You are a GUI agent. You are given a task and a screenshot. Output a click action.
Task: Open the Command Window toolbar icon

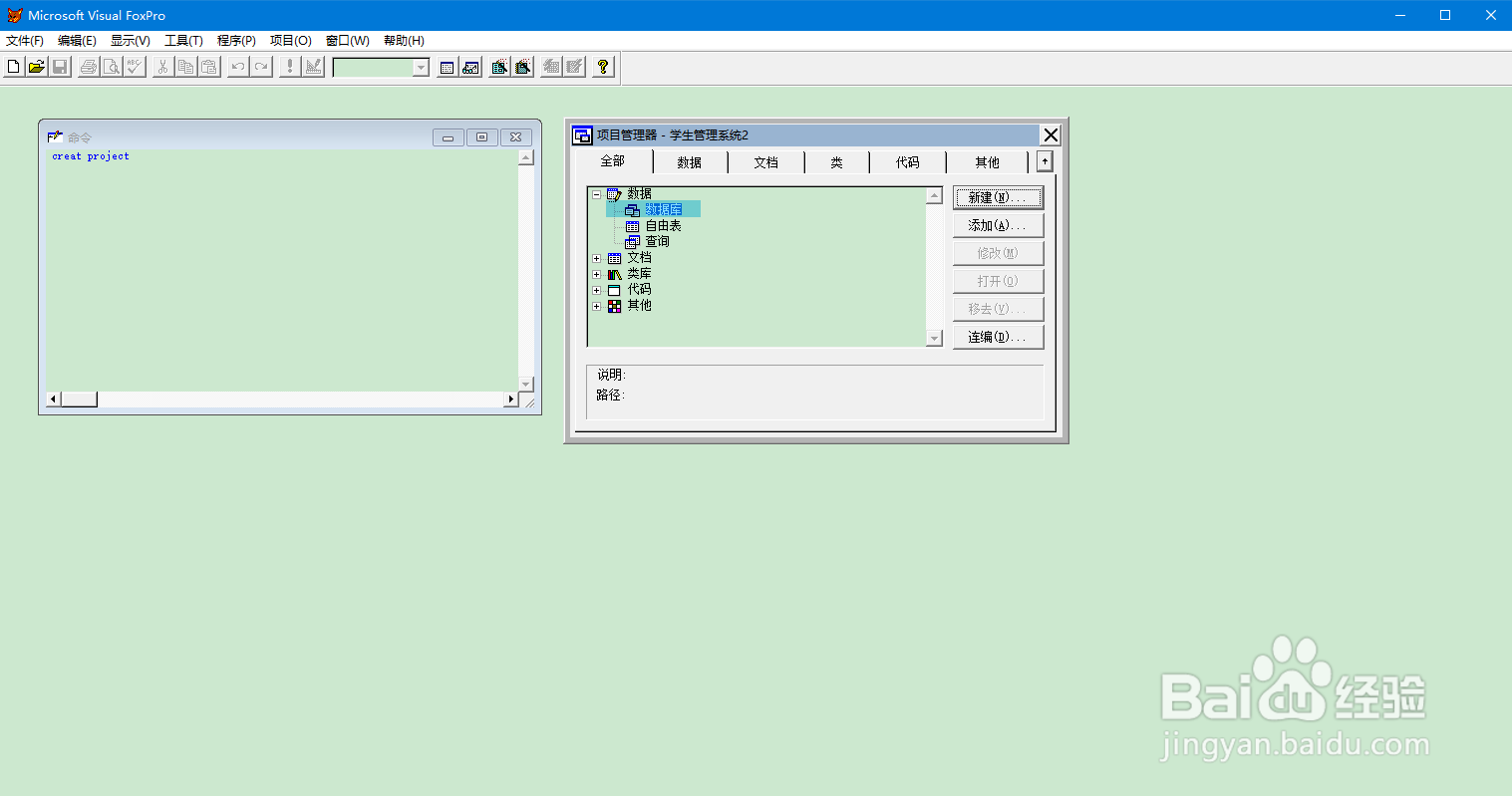coord(448,67)
